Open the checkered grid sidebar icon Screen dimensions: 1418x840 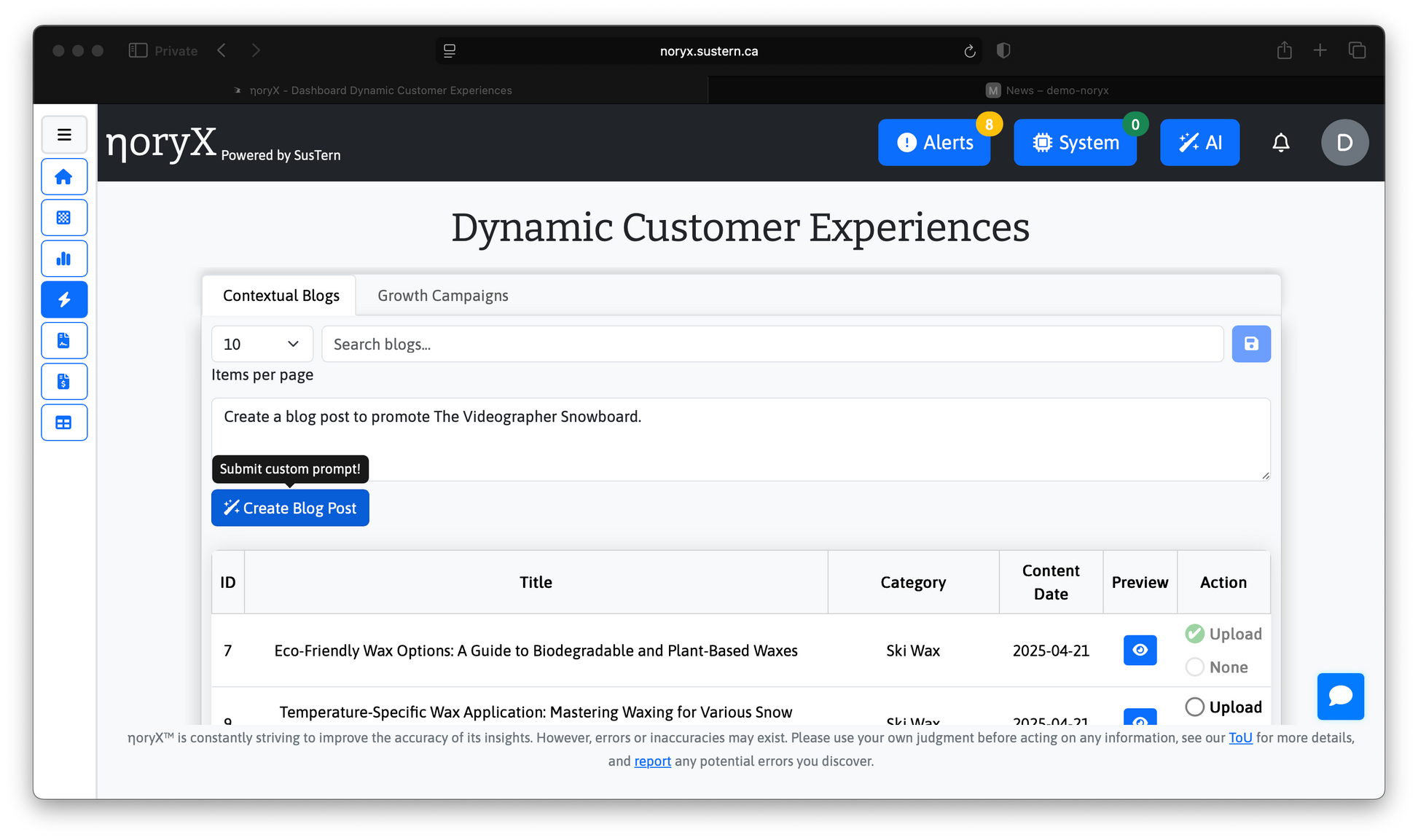coord(64,218)
